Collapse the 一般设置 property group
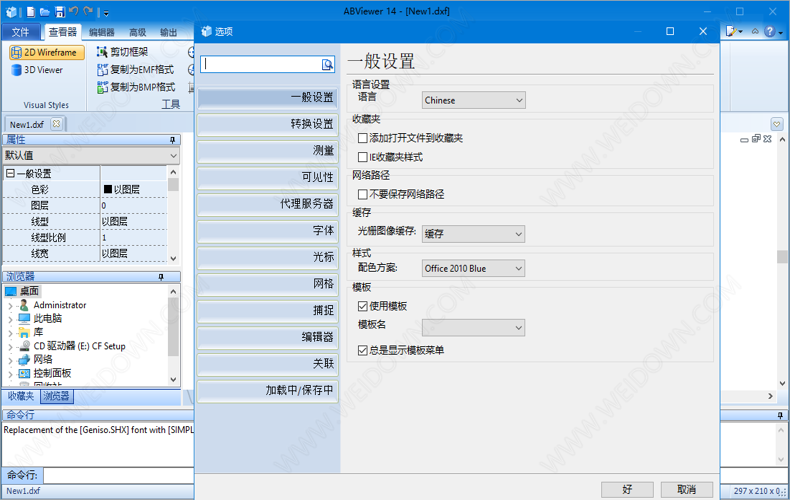This screenshot has width=790, height=500. [x=10, y=173]
